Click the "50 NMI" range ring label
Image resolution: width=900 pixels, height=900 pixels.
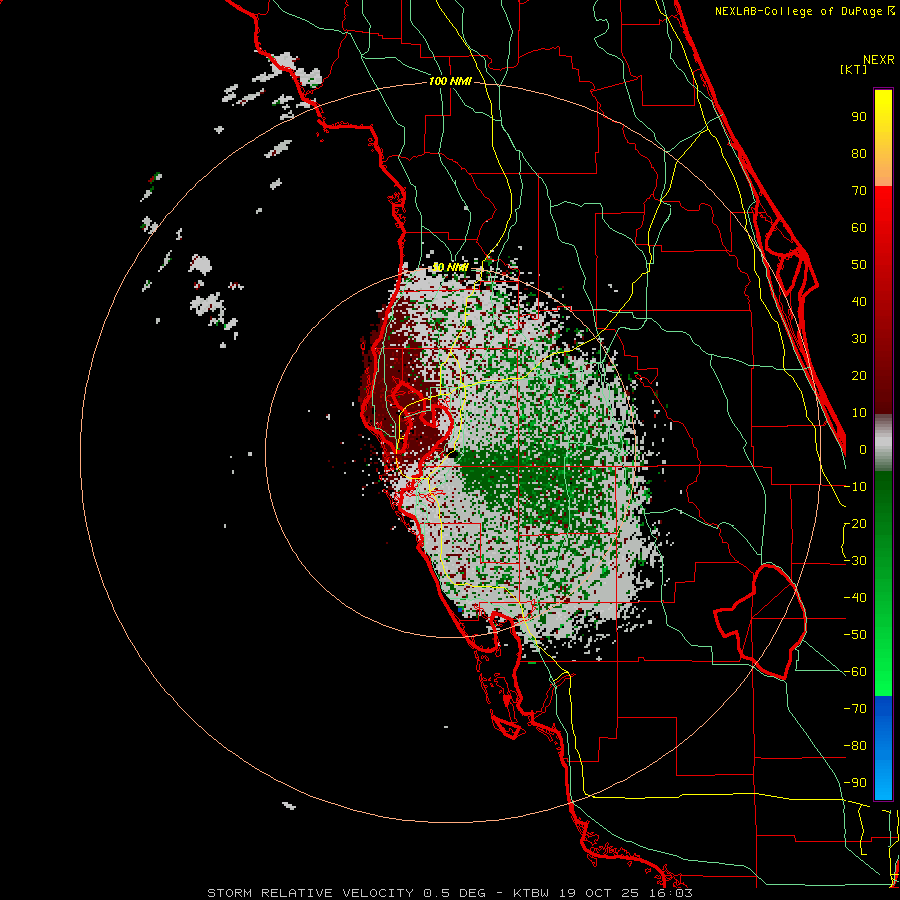pyautogui.click(x=450, y=267)
